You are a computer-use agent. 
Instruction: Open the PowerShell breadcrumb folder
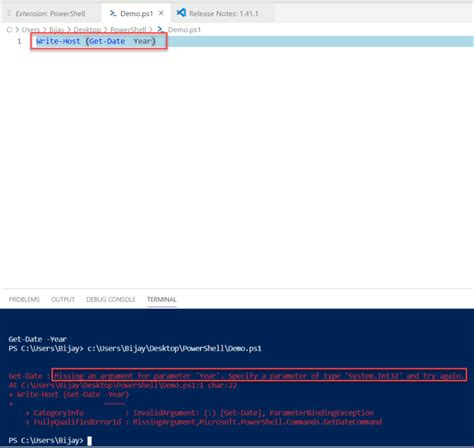coord(128,30)
